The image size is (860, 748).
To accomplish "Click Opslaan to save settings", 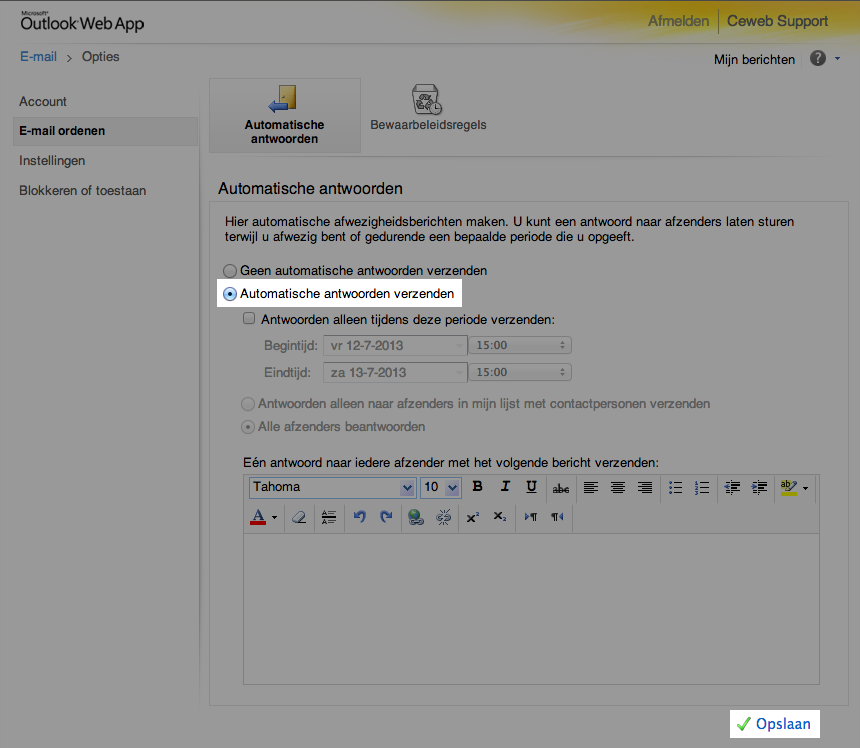I will pyautogui.click(x=774, y=724).
